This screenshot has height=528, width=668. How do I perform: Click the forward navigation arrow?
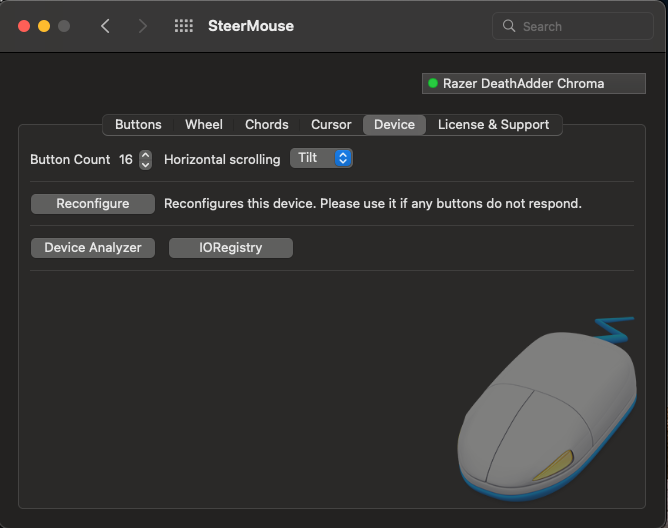143,26
